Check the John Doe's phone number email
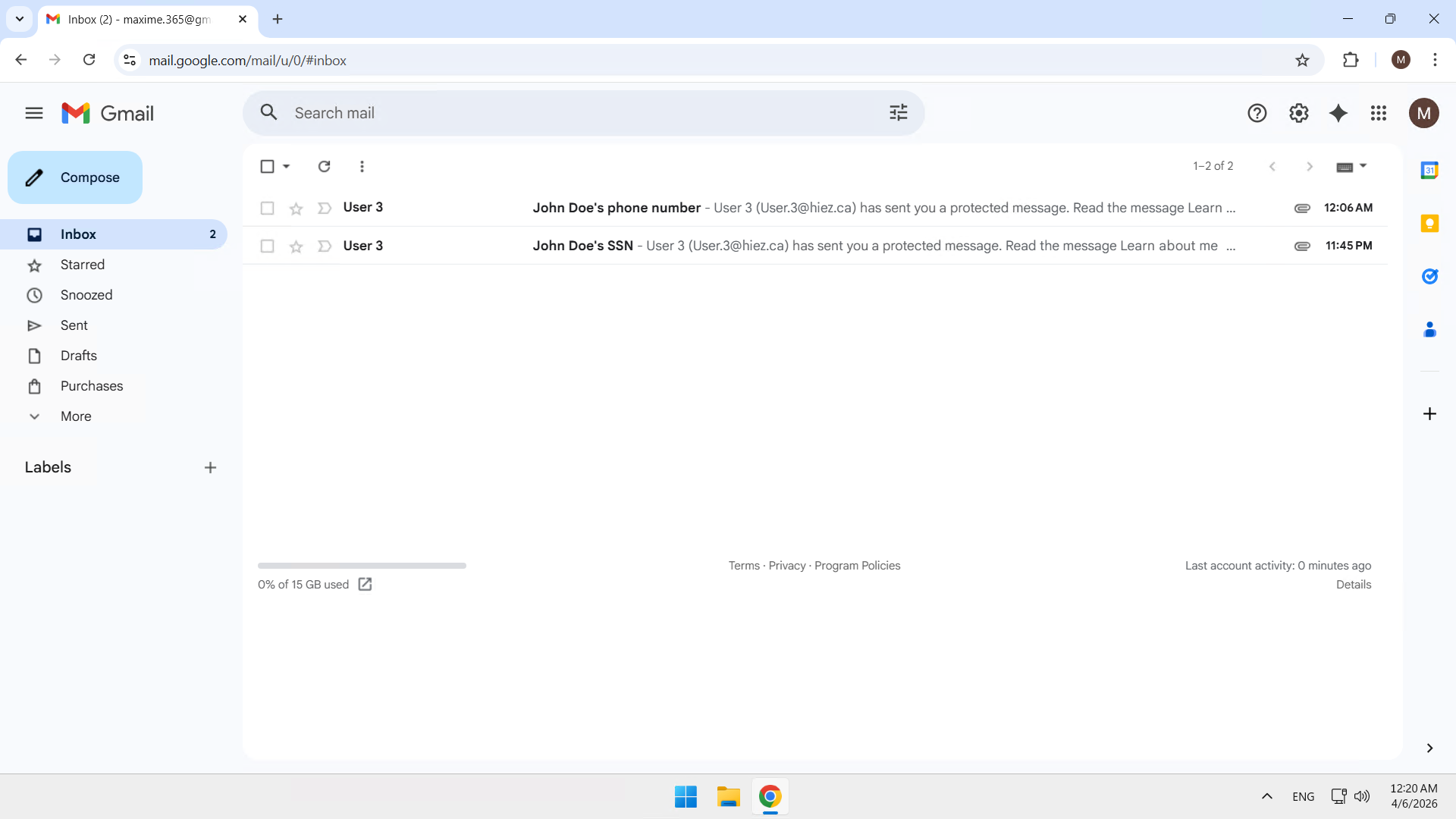 click(x=267, y=208)
